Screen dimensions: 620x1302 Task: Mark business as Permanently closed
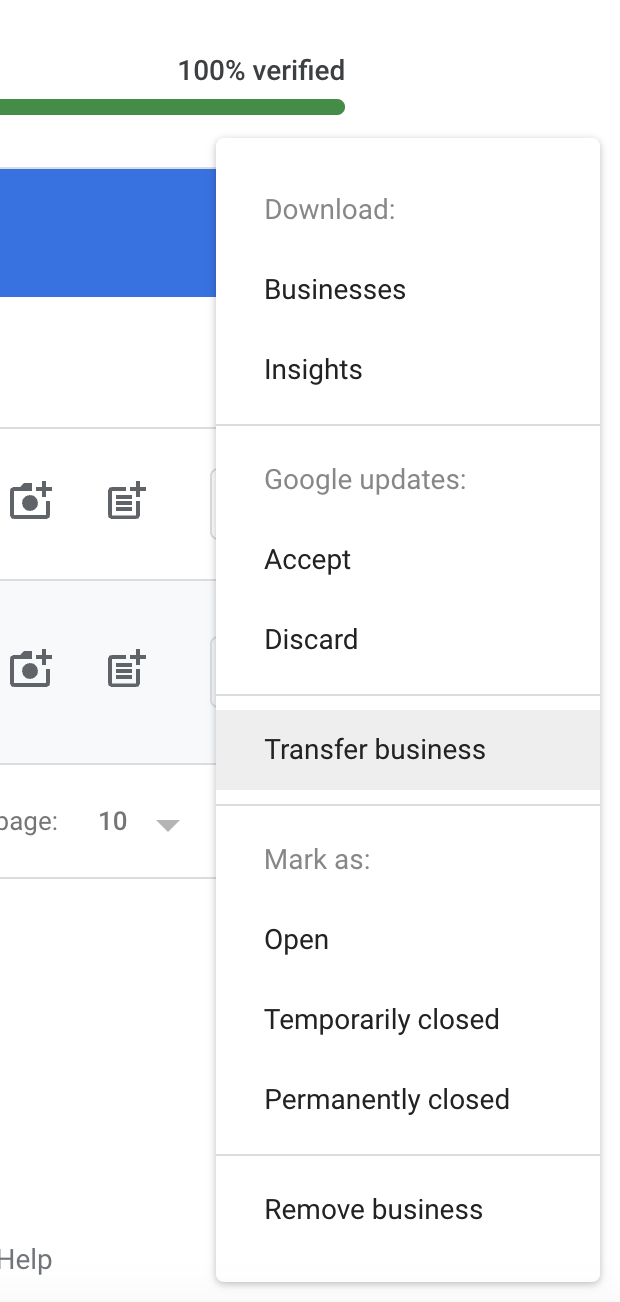point(387,1100)
